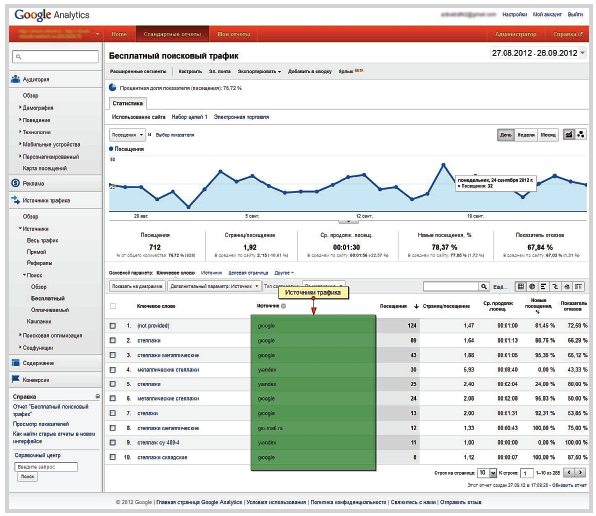Tick checkbox for row 1 (not provided)
Image resolution: width=596 pixels, height=516 pixels.
pyautogui.click(x=113, y=326)
